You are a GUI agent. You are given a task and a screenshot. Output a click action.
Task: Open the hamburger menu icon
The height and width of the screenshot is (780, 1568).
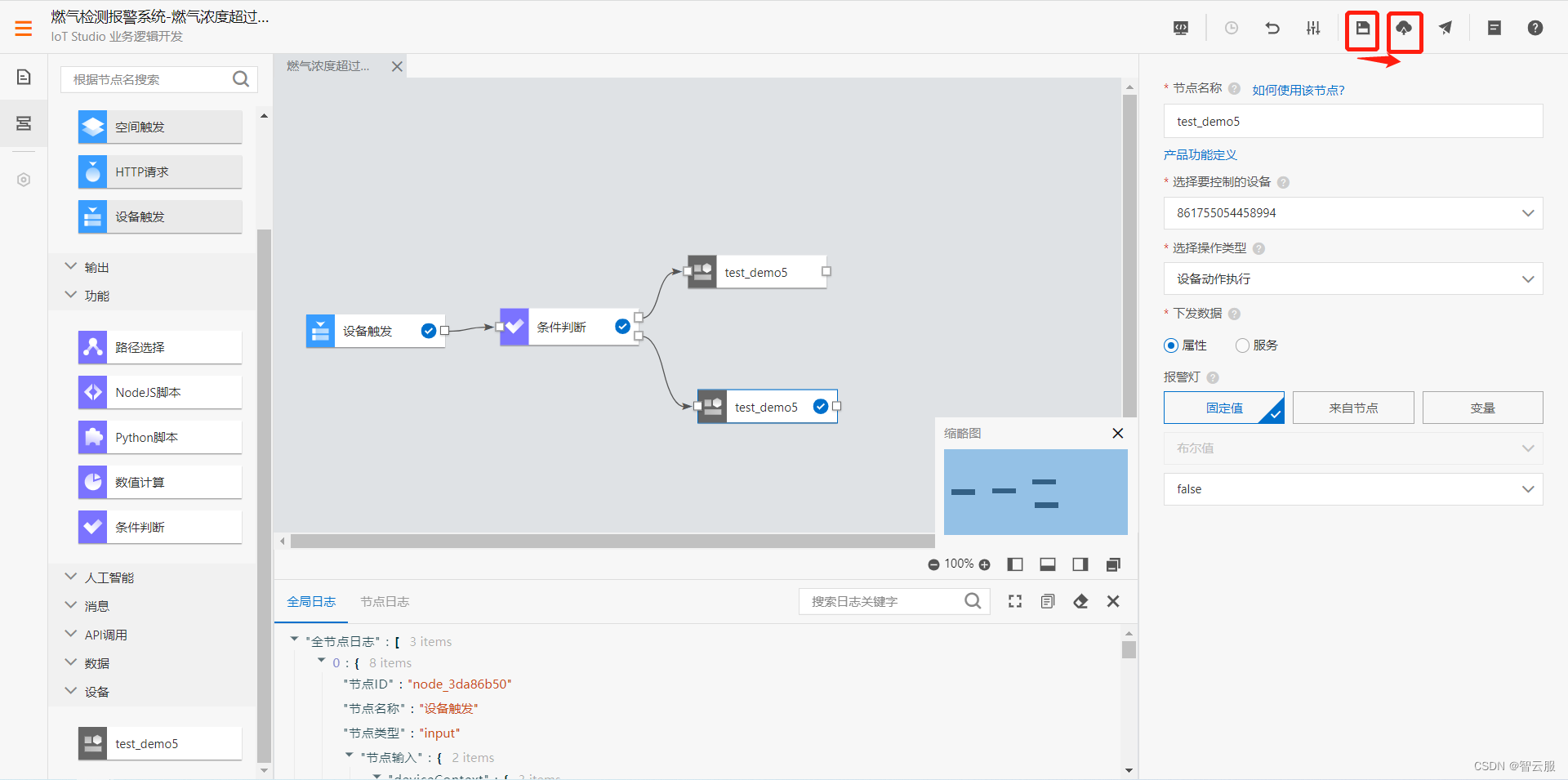tap(24, 29)
